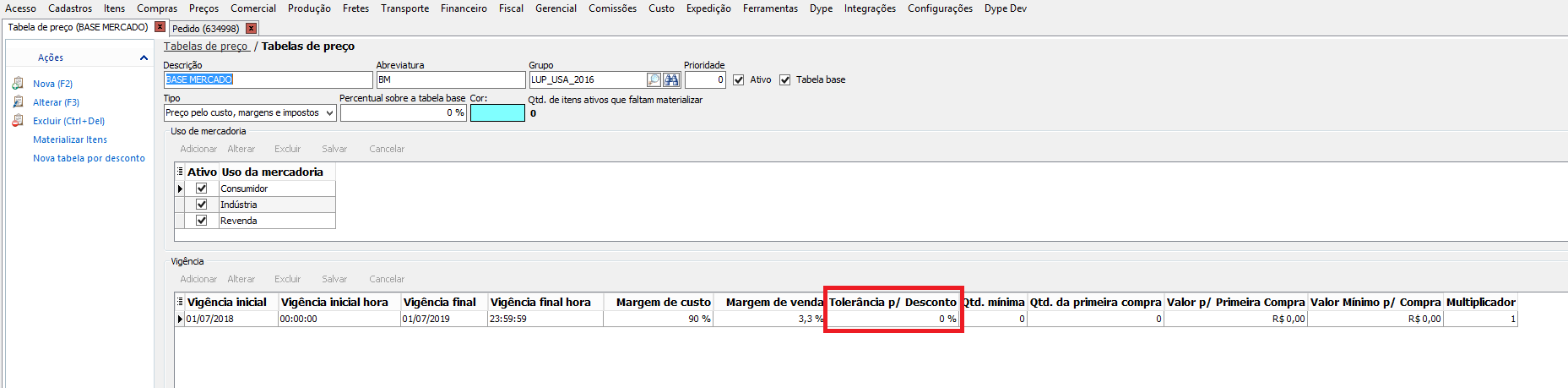
Task: Open the Financeiro menu
Action: (x=464, y=8)
